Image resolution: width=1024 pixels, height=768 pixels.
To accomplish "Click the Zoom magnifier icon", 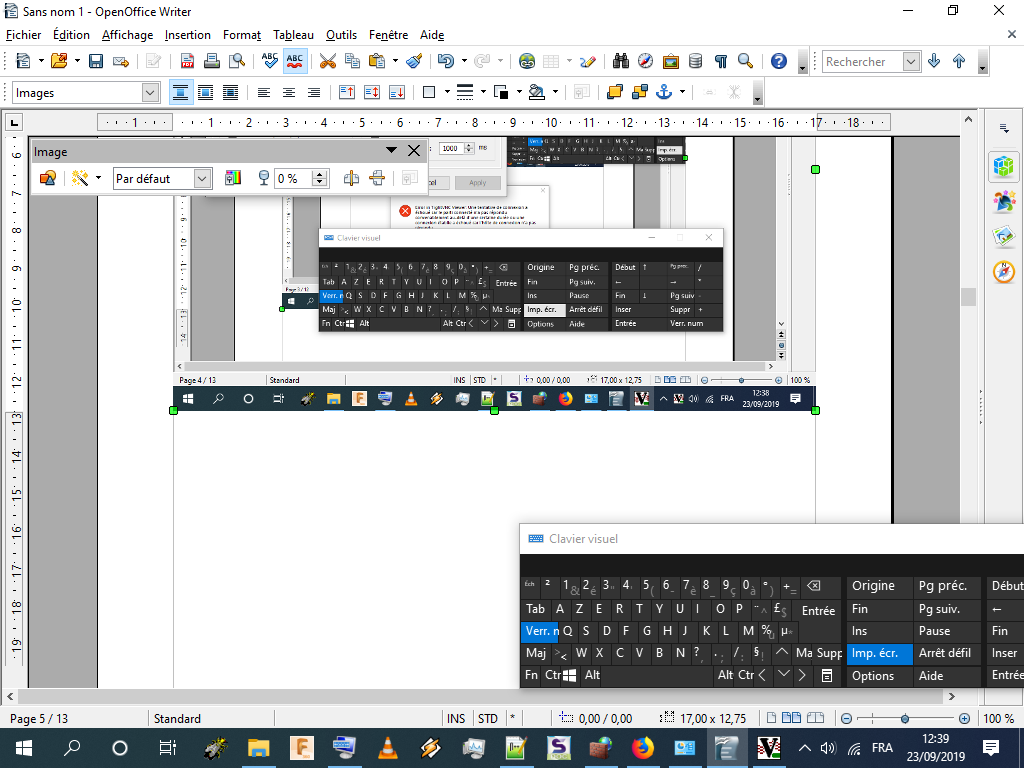I will 745,61.
